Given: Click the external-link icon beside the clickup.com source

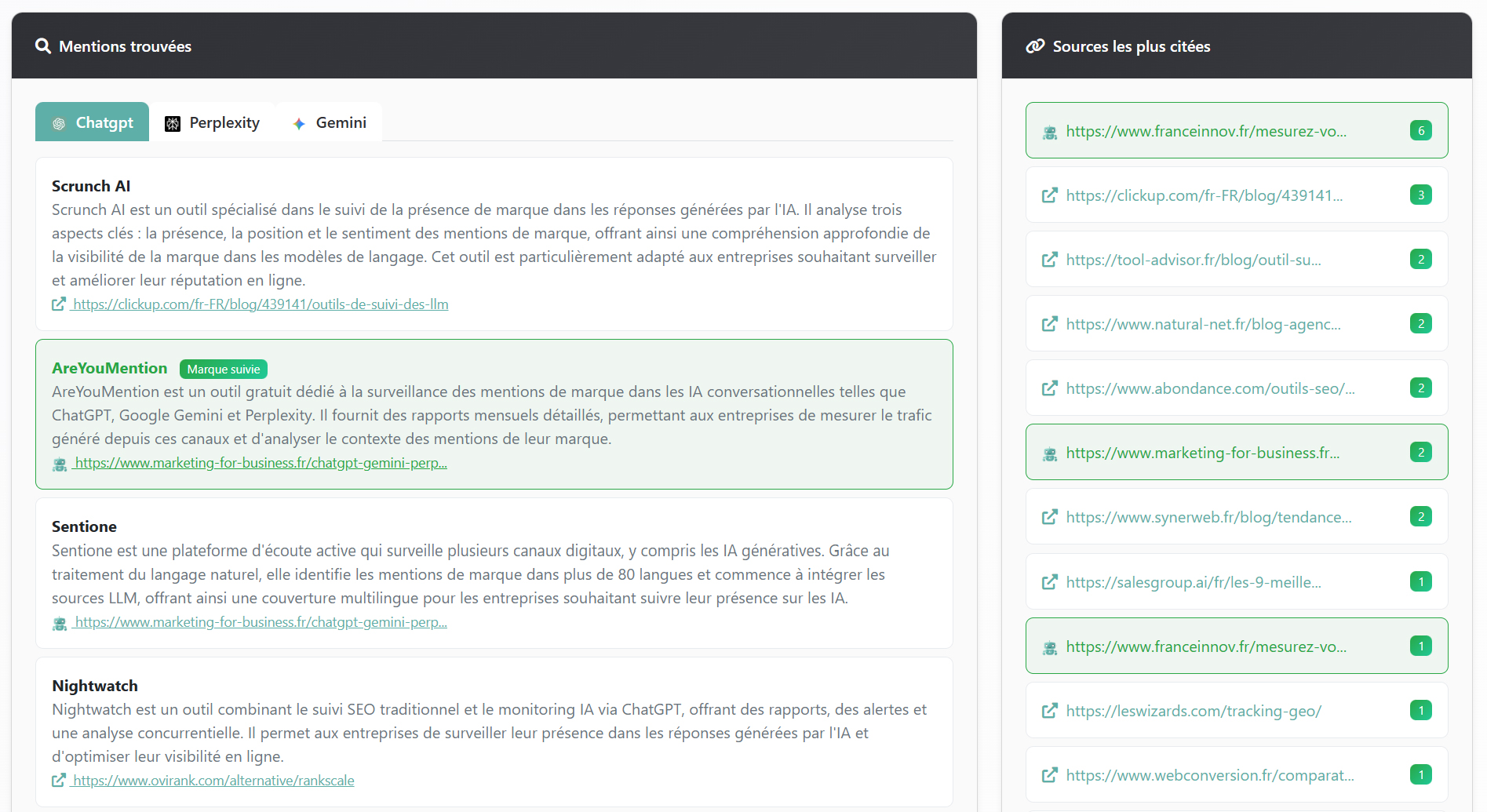Looking at the screenshot, I should (1049, 195).
